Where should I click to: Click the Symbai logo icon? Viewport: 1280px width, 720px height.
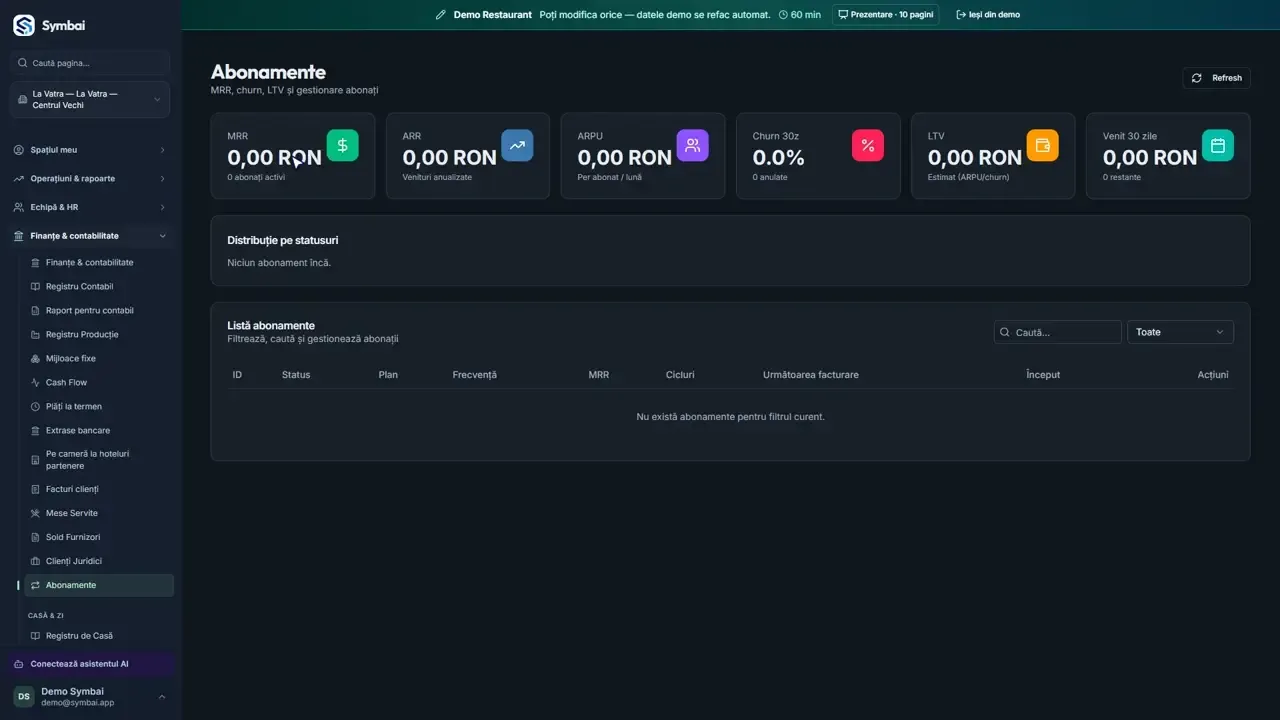pyautogui.click(x=24, y=26)
